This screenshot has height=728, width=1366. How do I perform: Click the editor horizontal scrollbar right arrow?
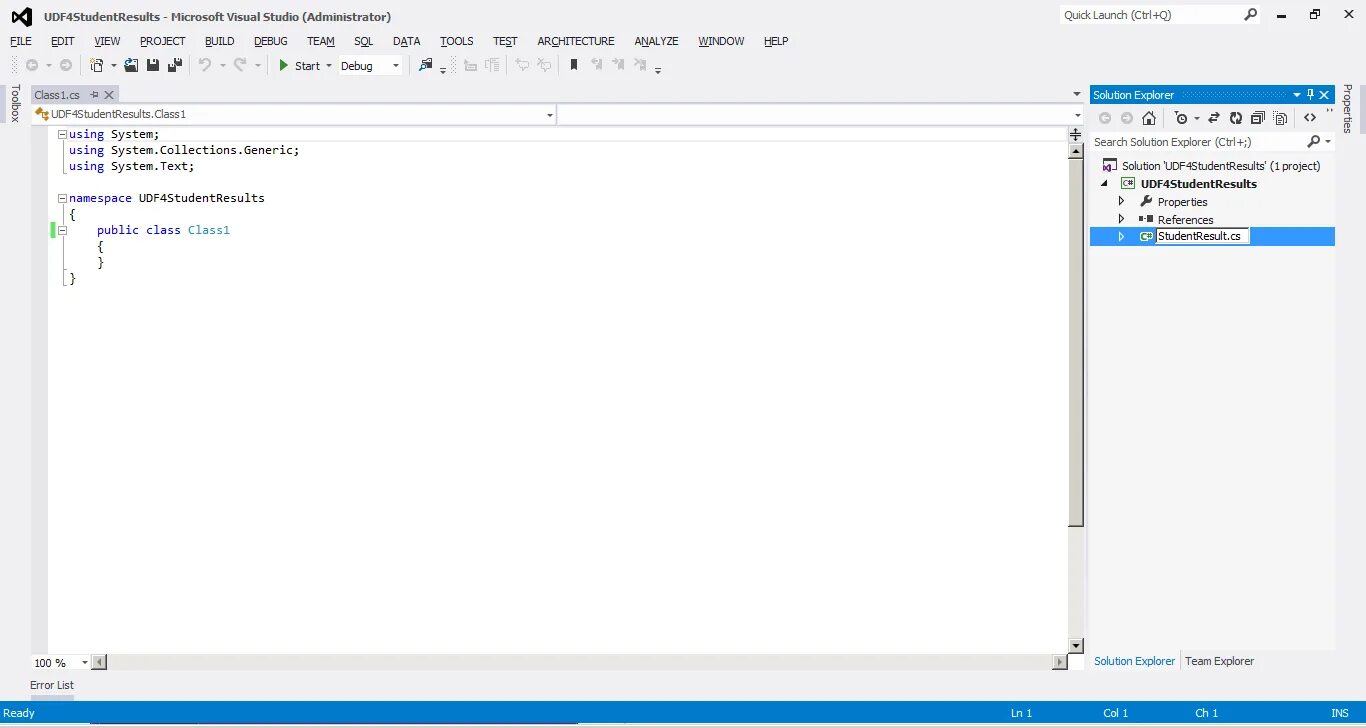coord(1060,662)
